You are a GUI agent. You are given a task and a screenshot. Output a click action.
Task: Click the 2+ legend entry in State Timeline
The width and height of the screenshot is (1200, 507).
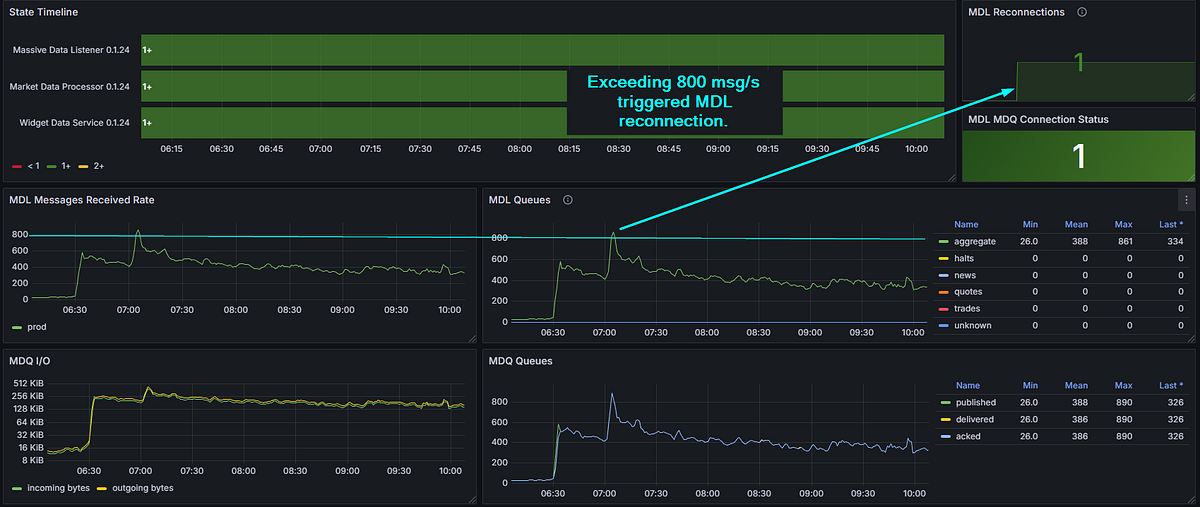[100, 165]
